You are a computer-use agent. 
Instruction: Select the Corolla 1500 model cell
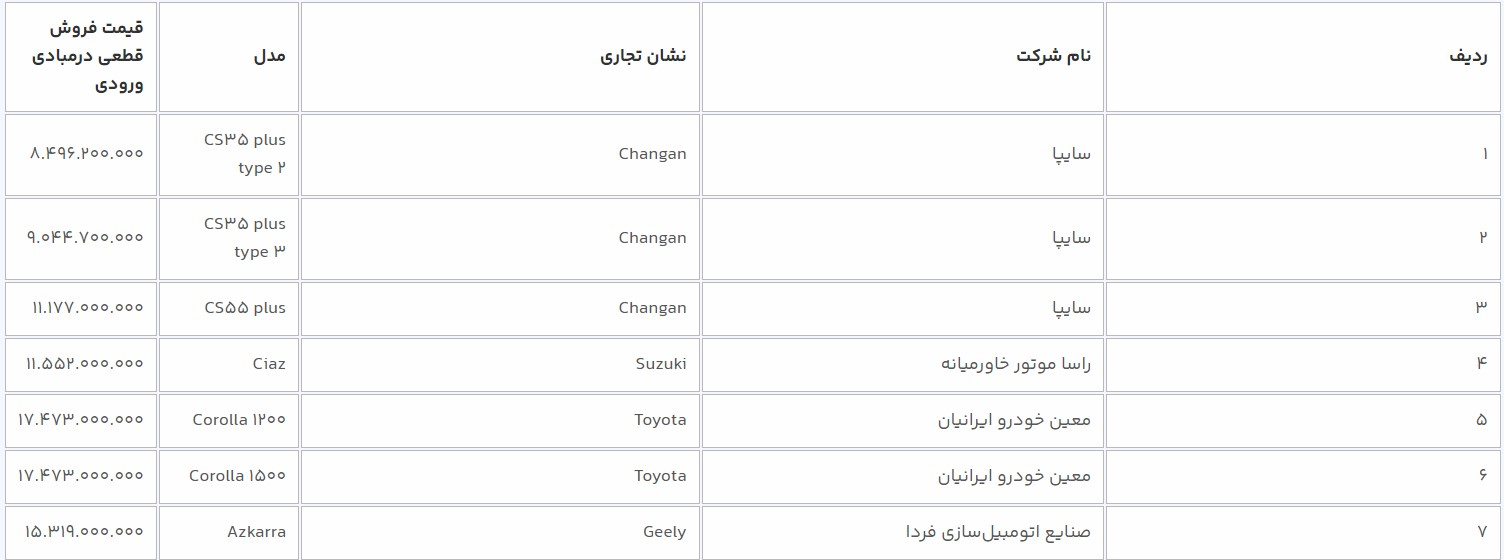pos(237,475)
